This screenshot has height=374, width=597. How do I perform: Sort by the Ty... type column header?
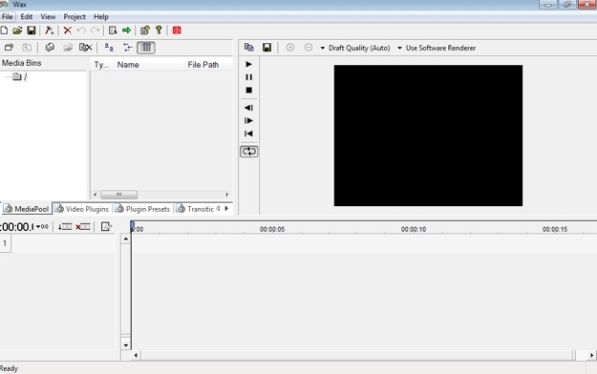tap(101, 65)
